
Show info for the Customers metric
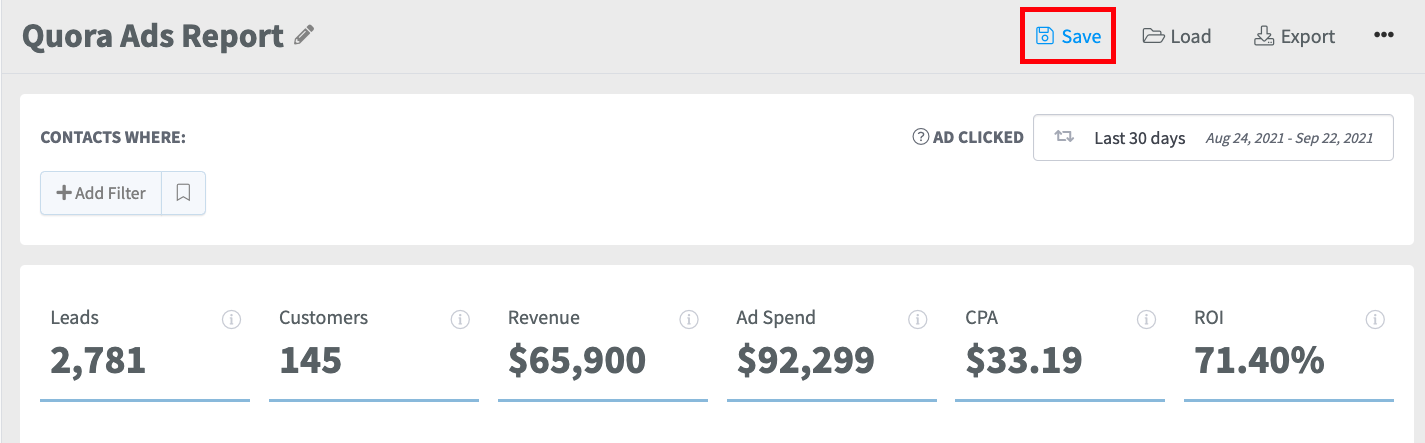(460, 320)
